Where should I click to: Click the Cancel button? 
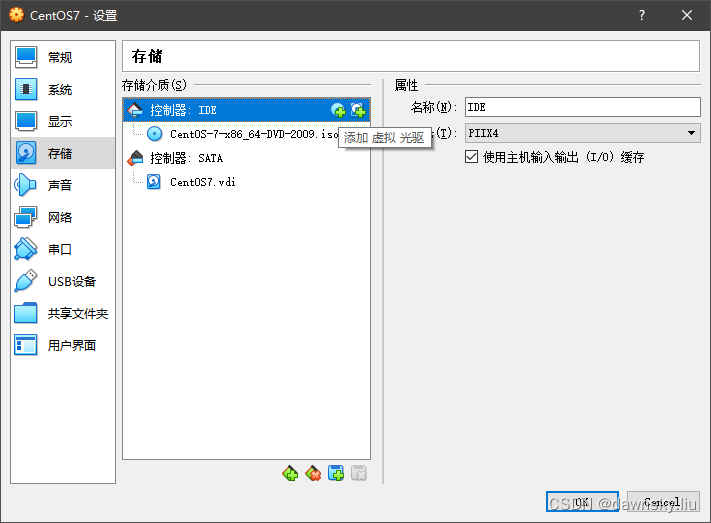pos(663,502)
